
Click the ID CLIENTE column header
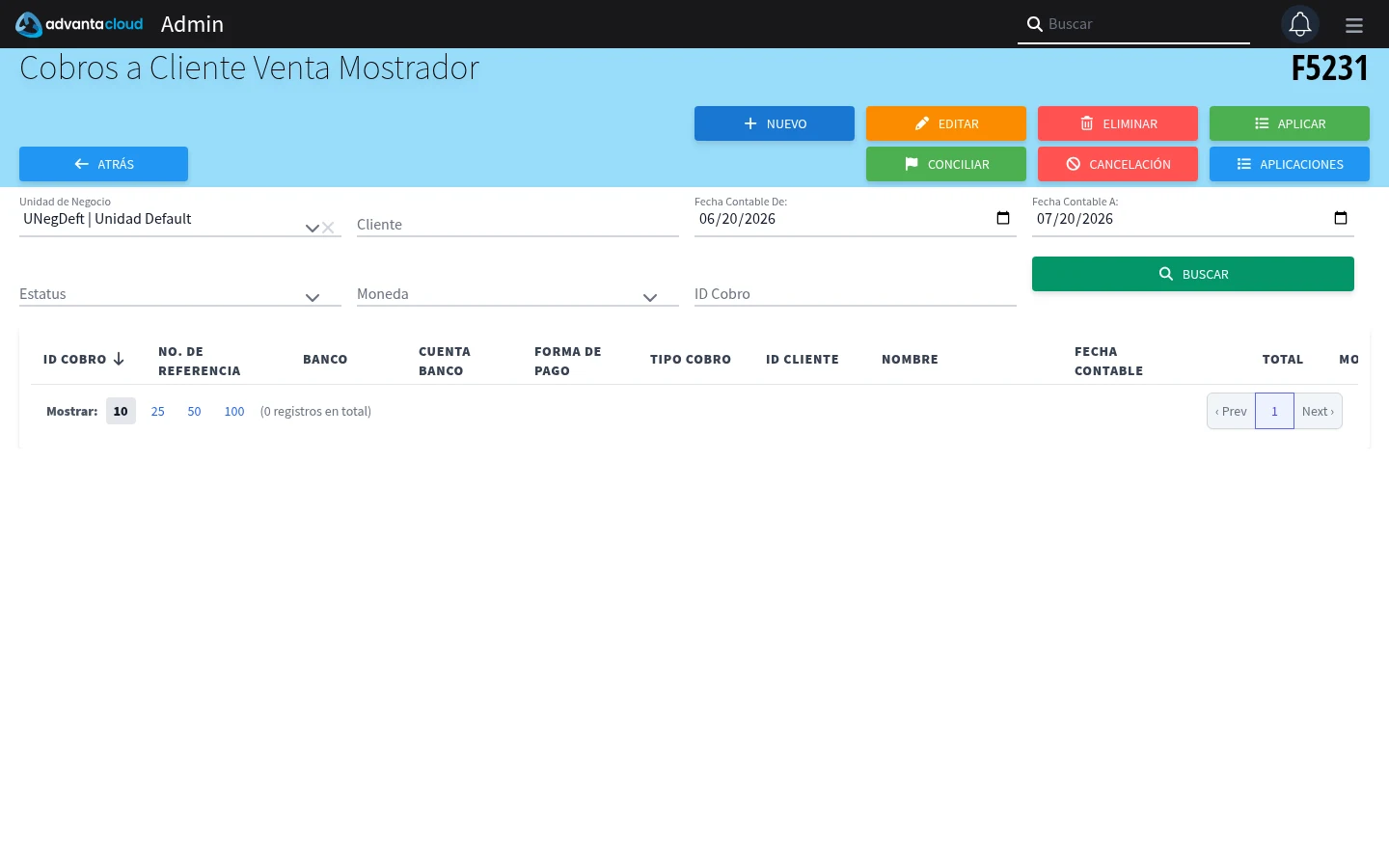click(803, 359)
